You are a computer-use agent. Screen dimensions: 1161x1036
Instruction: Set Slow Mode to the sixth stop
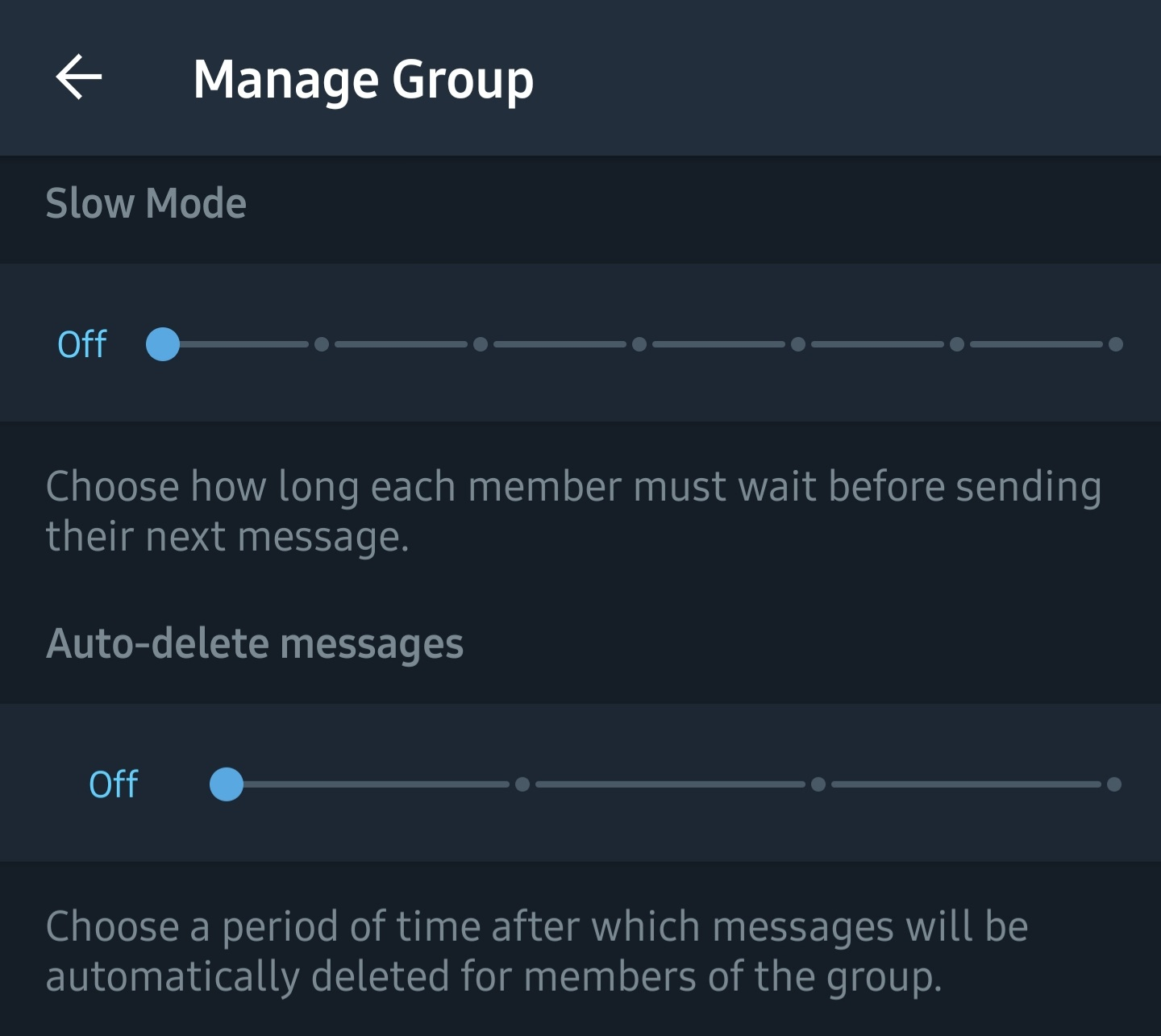[x=957, y=344]
